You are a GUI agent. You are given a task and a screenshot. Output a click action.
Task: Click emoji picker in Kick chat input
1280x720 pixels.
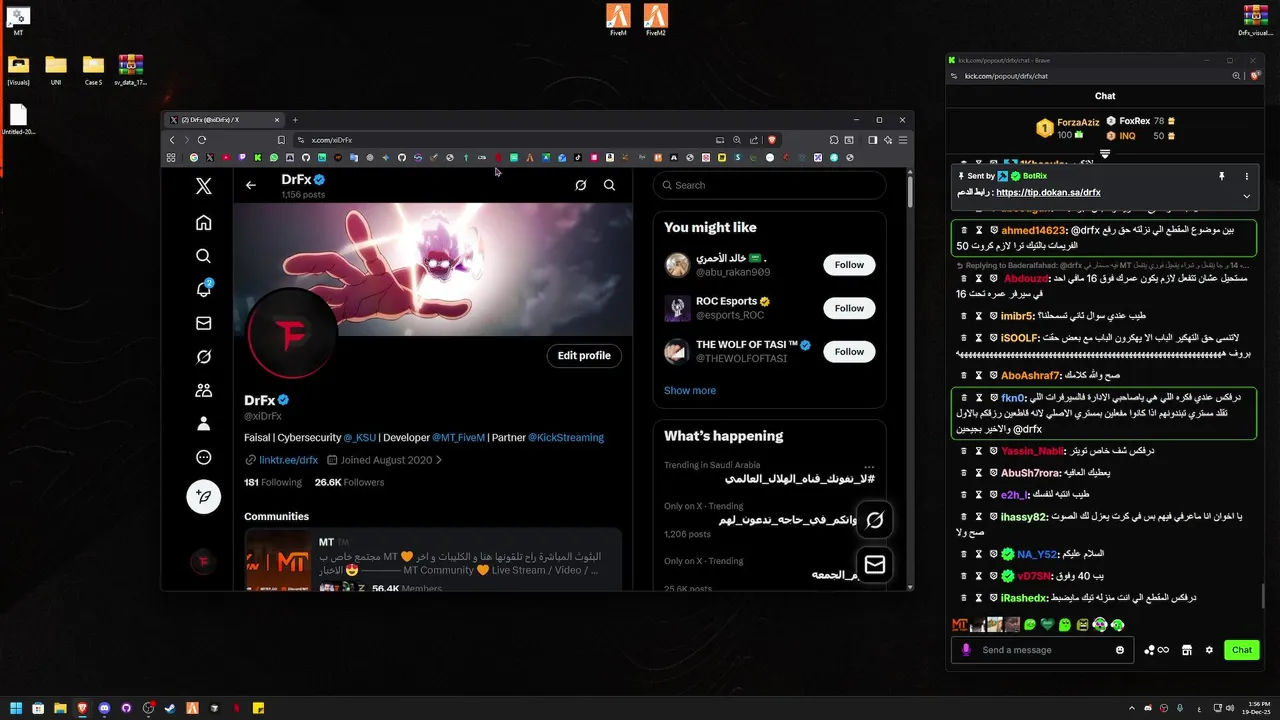1120,650
